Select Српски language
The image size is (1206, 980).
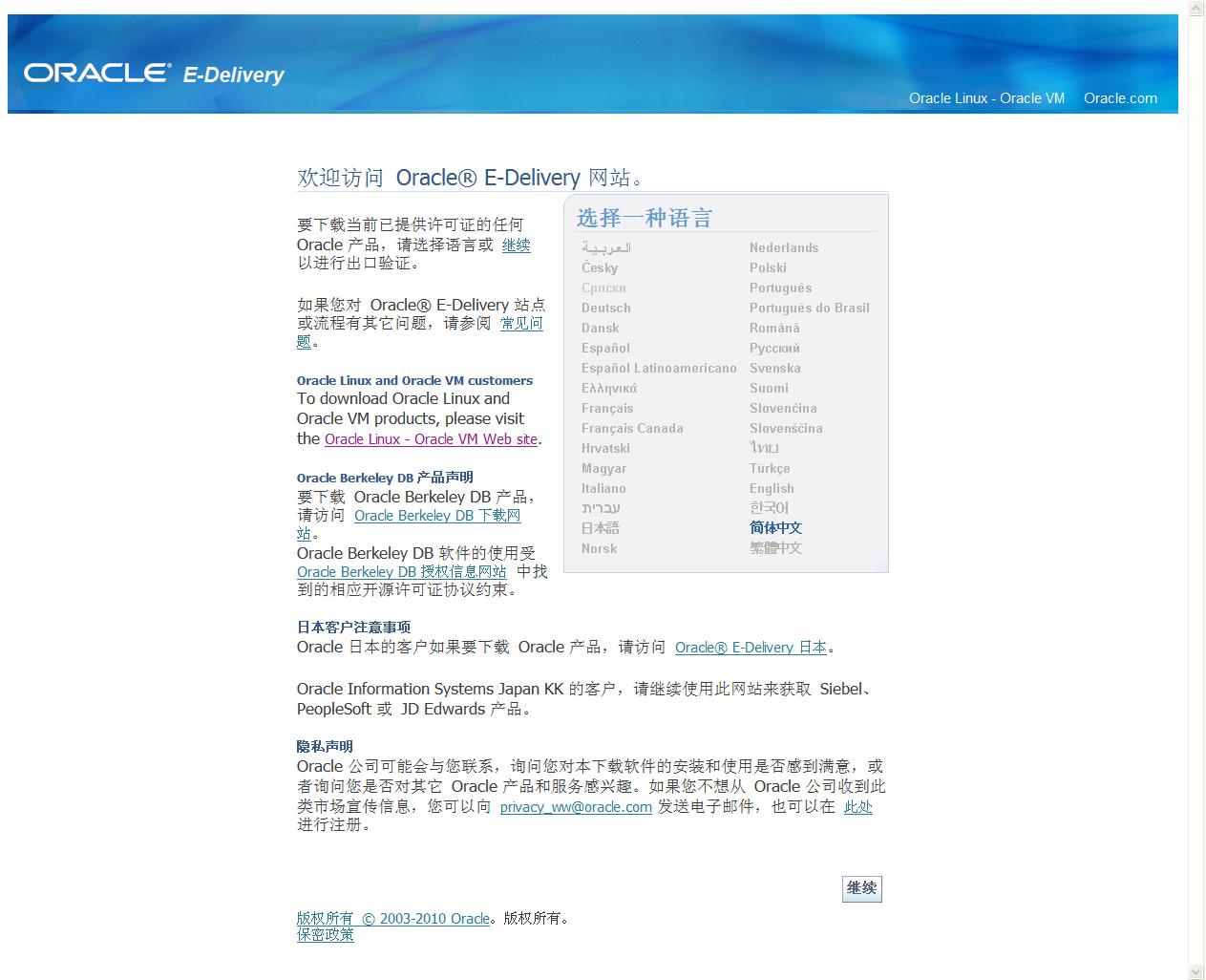pos(603,288)
